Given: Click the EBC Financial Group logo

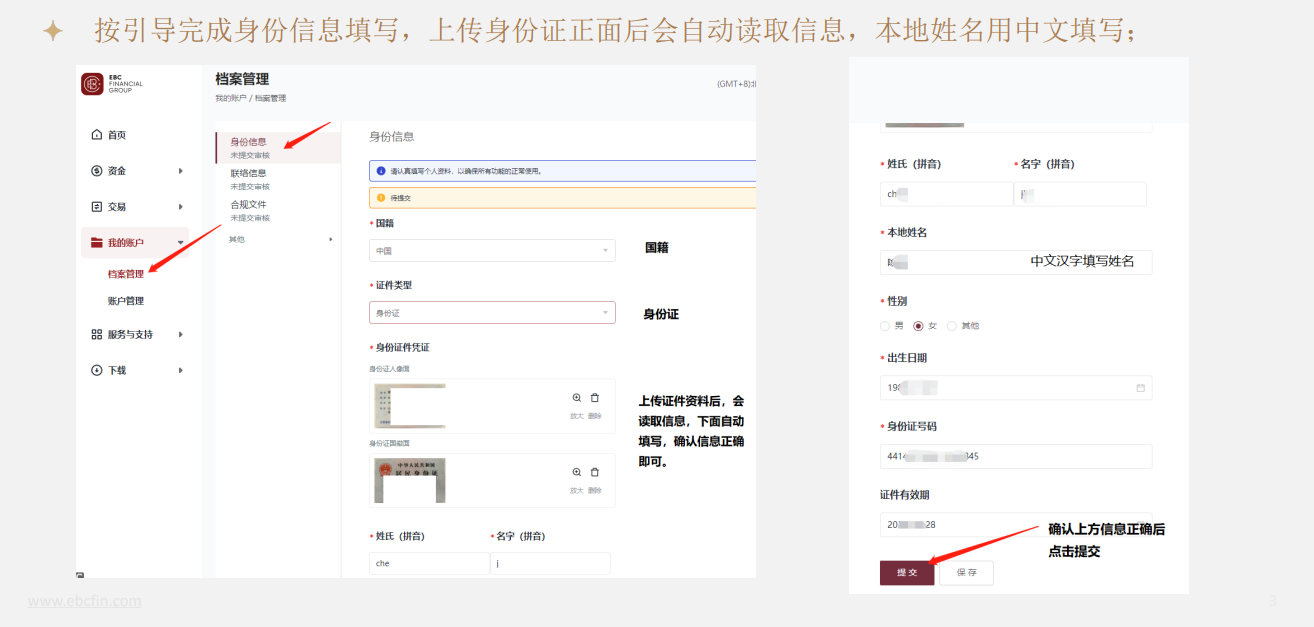Looking at the screenshot, I should coord(93,85).
